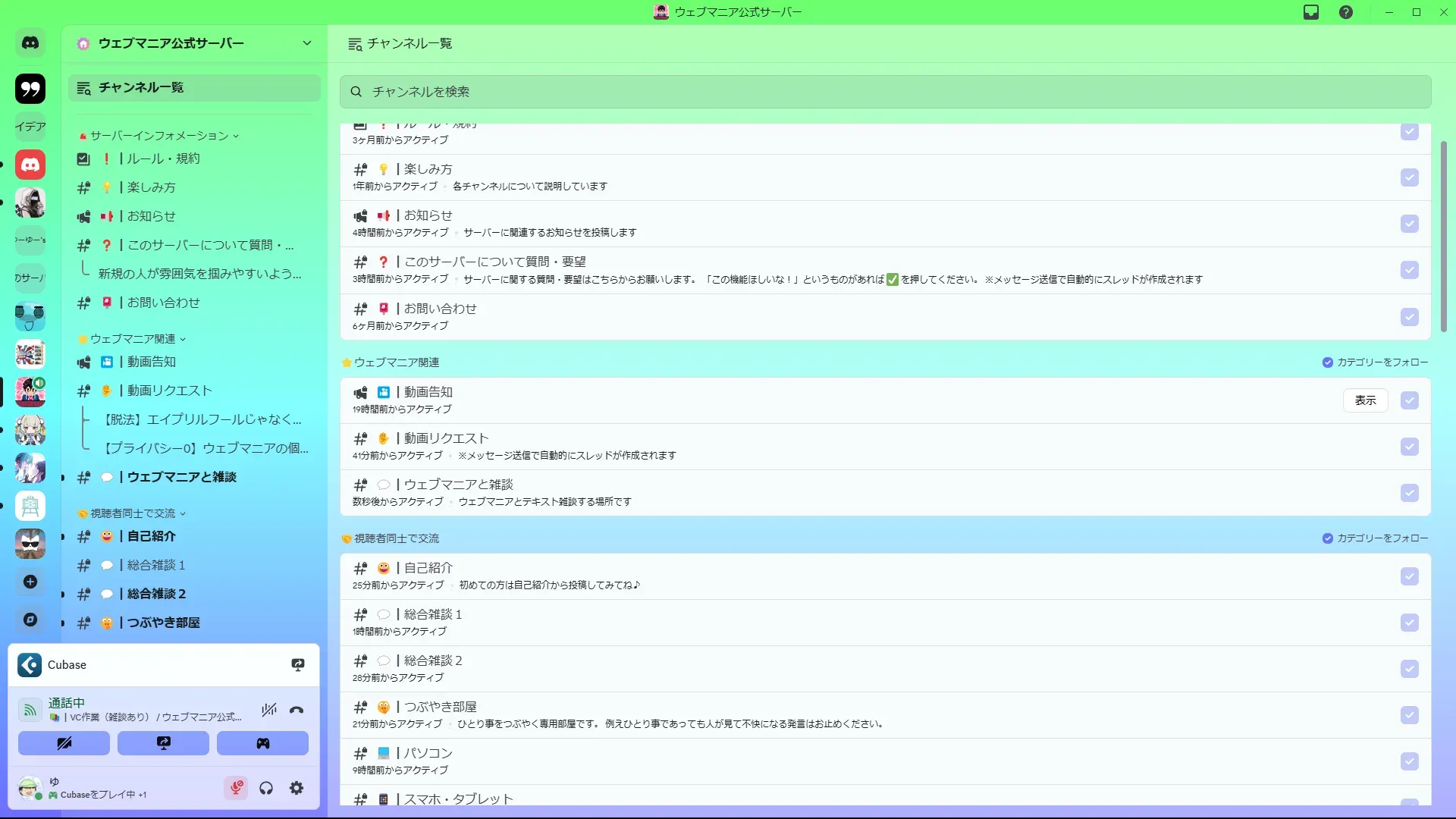Open the inbox icon in title bar
This screenshot has height=819, width=1456.
point(1311,12)
